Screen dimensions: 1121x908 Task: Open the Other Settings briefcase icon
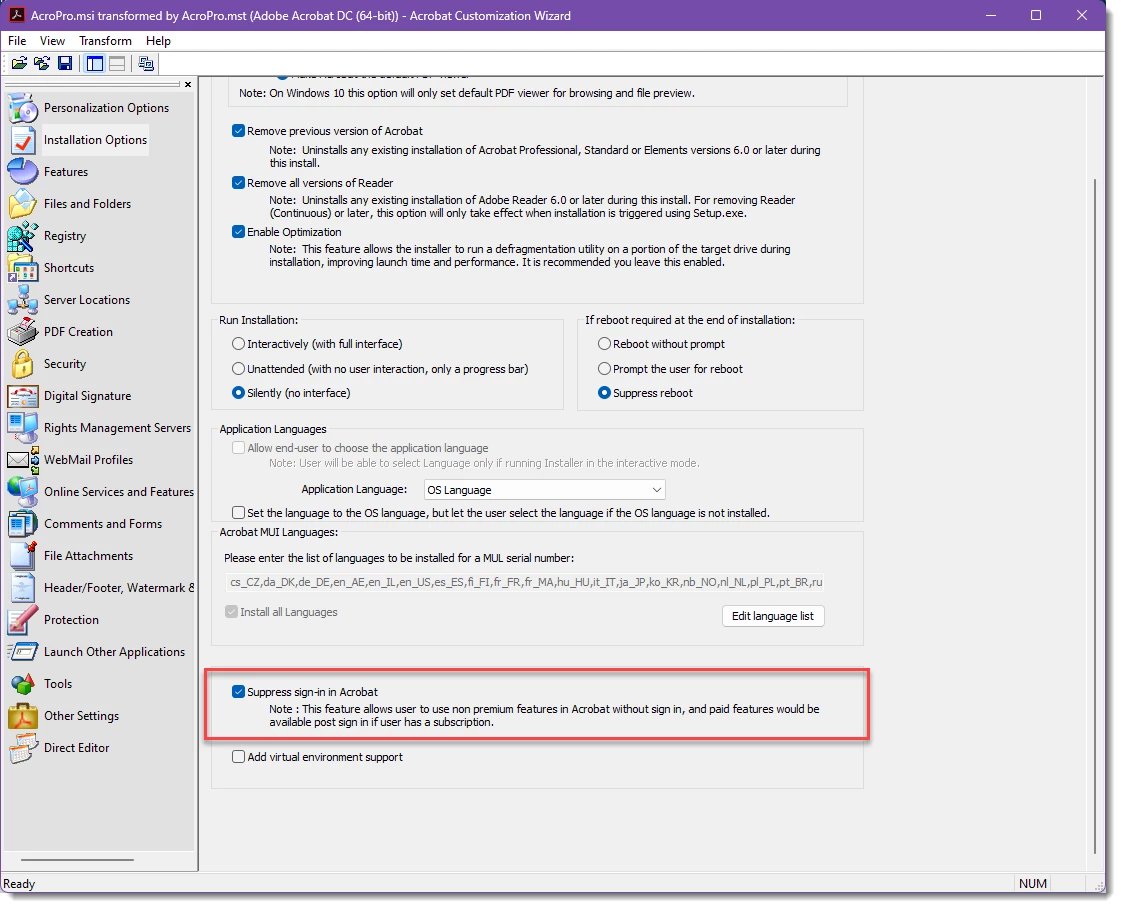(23, 716)
